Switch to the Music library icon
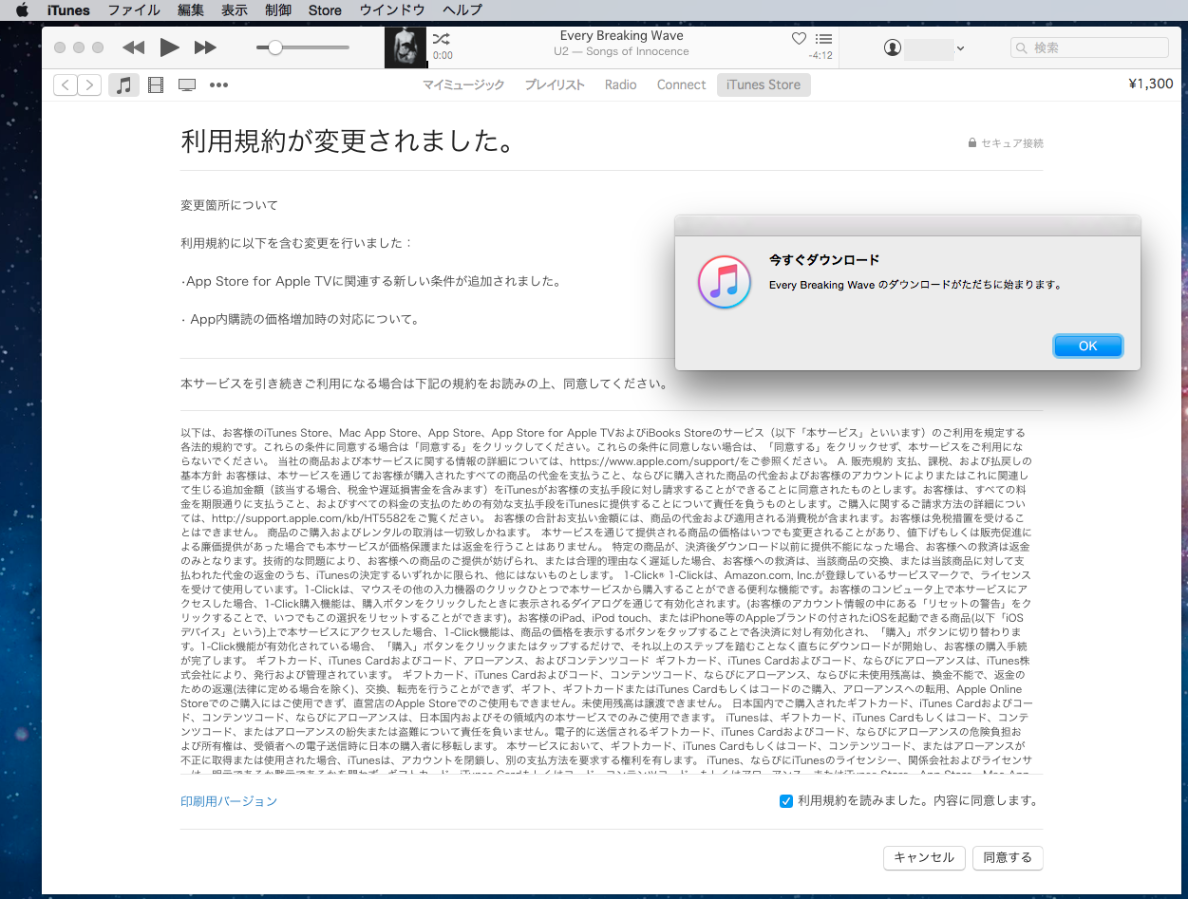This screenshot has height=899, width=1188. click(x=123, y=85)
